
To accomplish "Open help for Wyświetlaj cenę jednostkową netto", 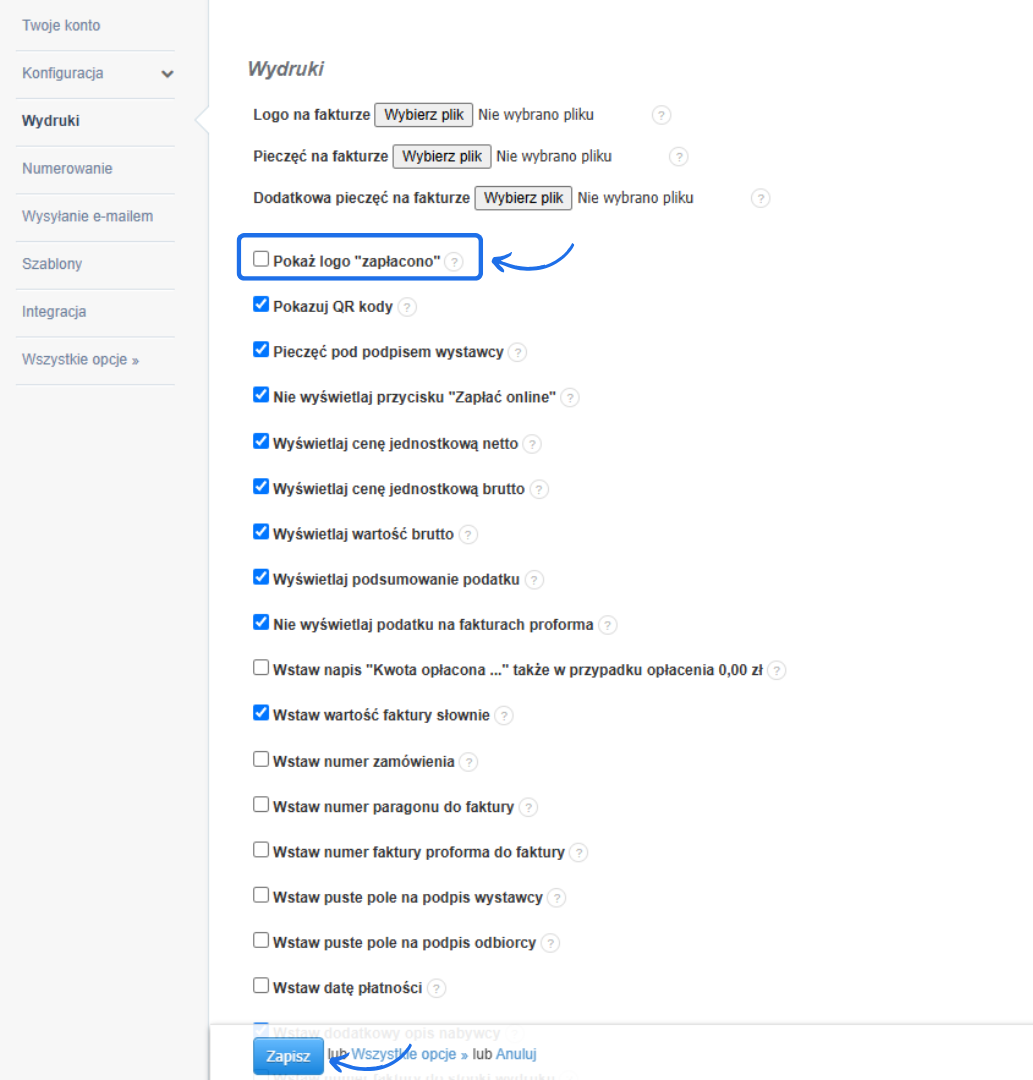I will tap(532, 444).
